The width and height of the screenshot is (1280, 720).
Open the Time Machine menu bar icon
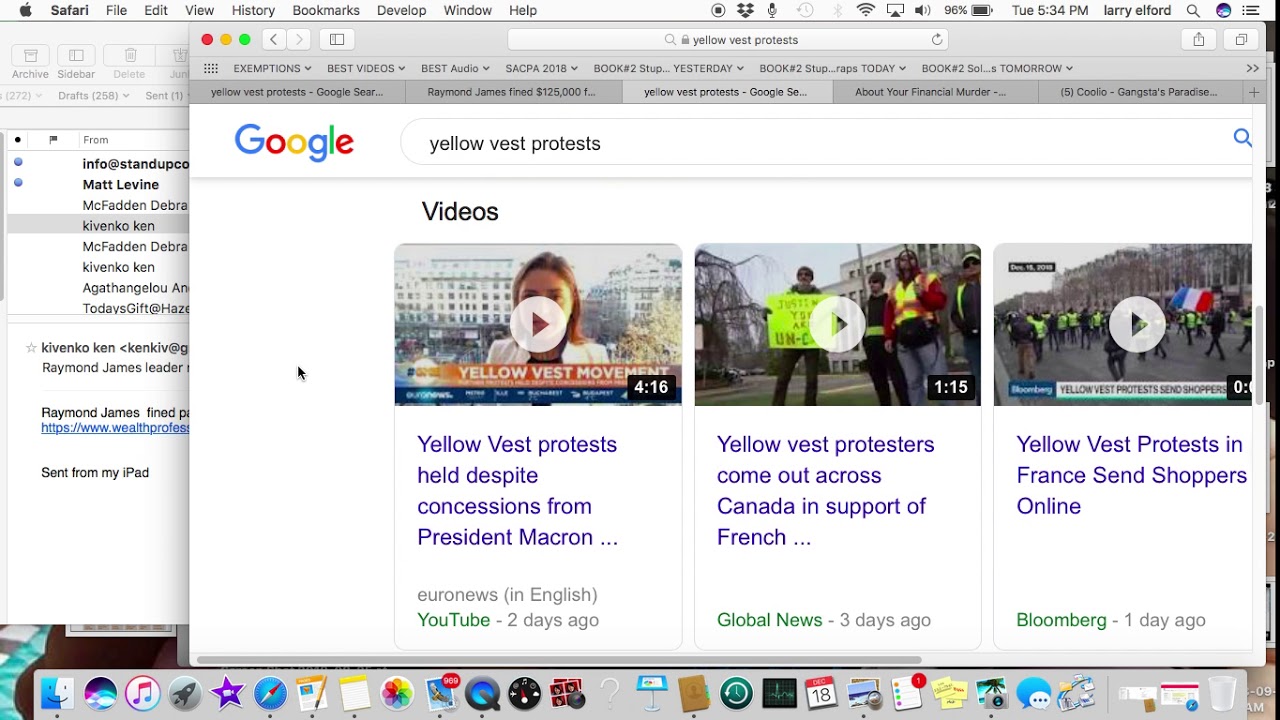coord(805,10)
